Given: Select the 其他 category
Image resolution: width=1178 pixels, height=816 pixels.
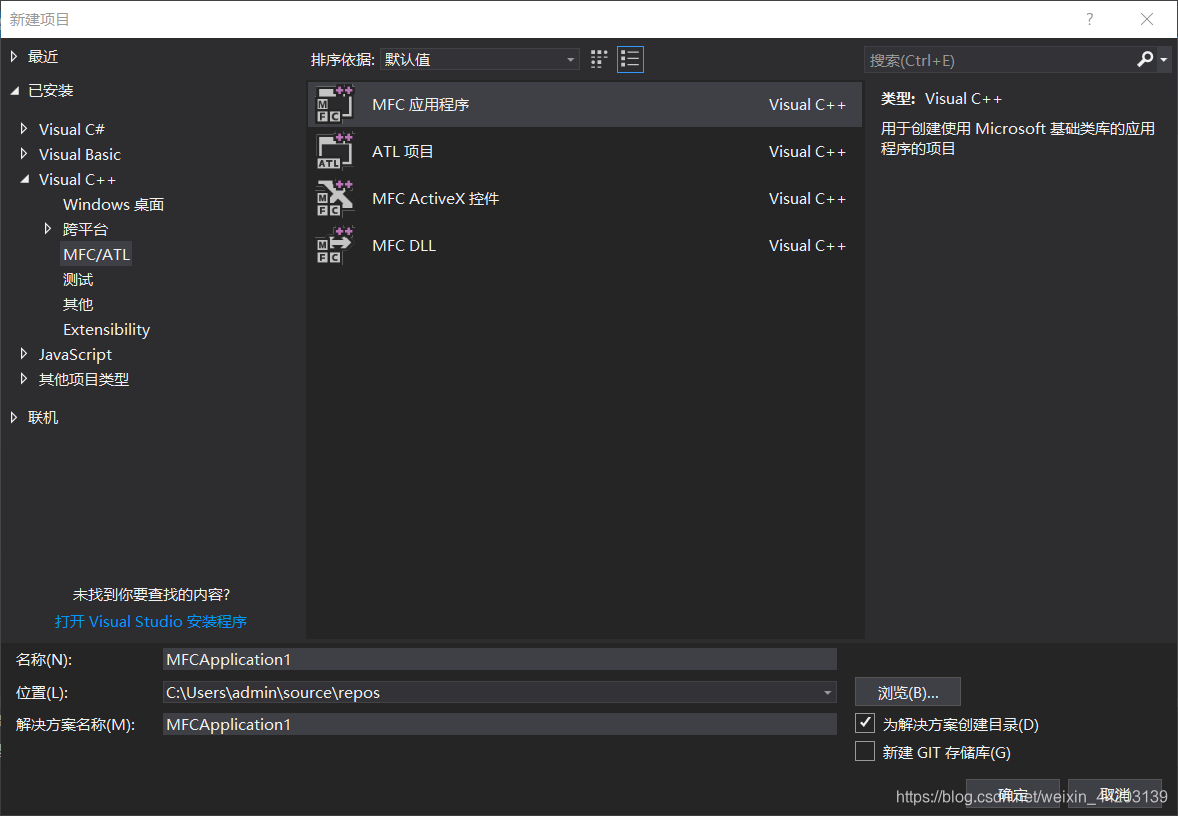Looking at the screenshot, I should 78,304.
